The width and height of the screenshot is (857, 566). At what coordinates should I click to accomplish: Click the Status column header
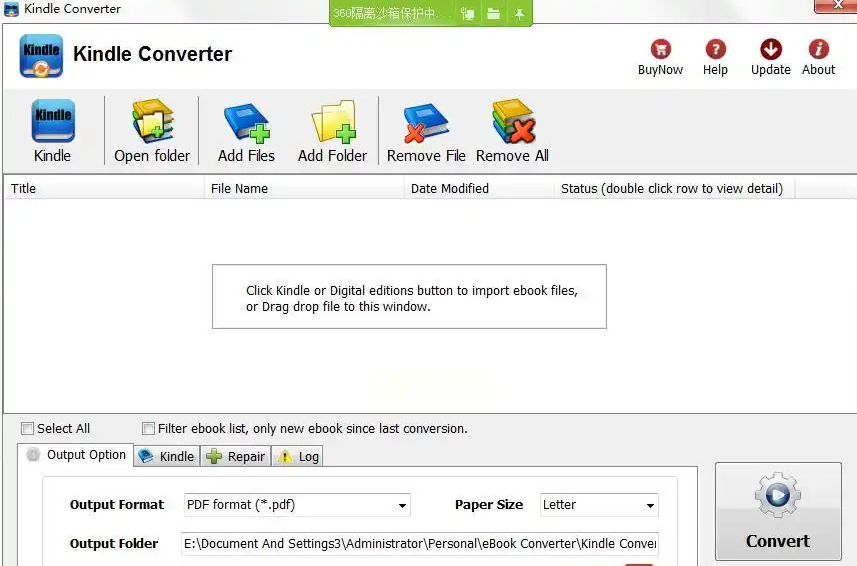(x=674, y=188)
